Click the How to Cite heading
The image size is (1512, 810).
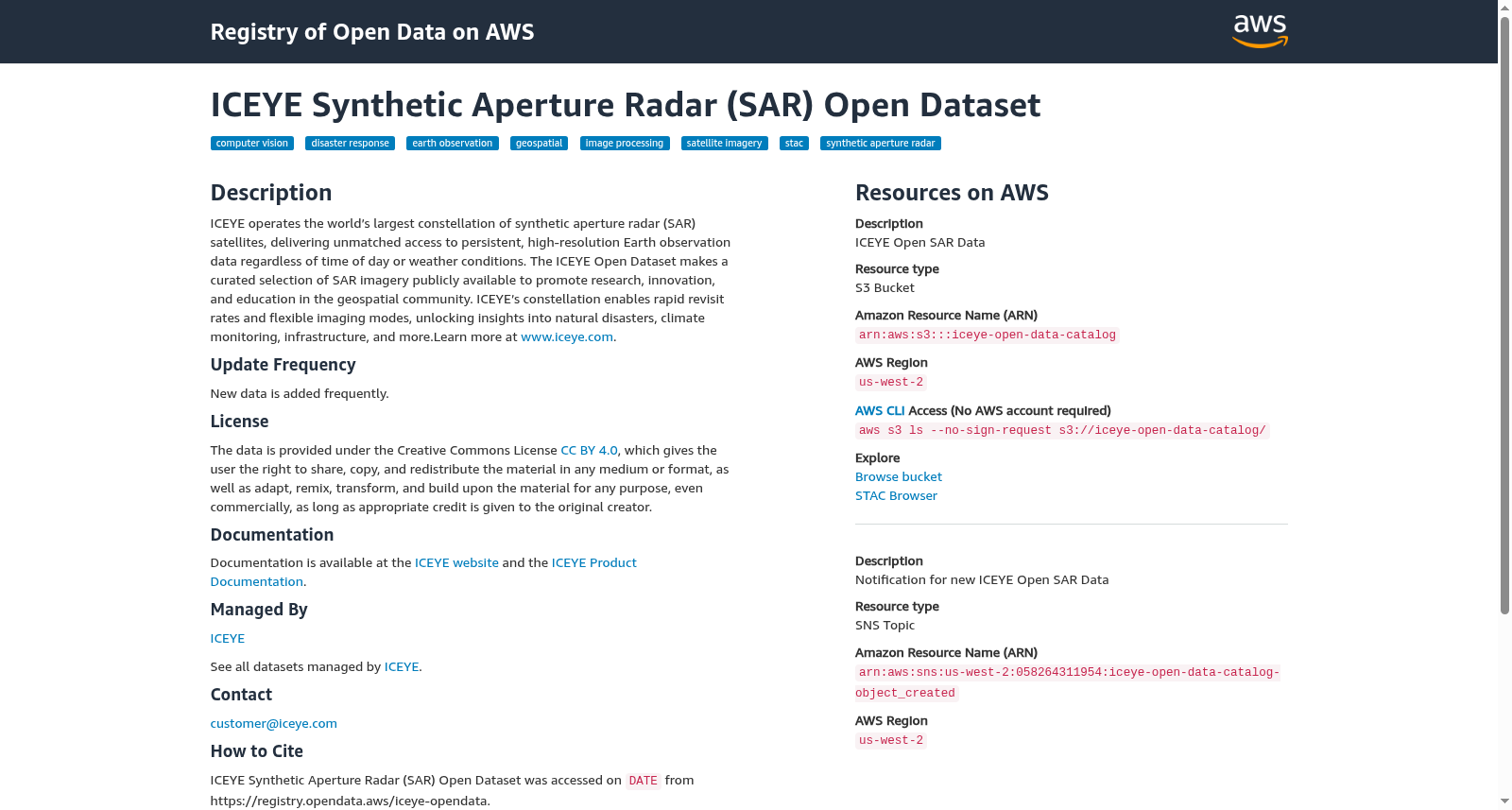pos(257,751)
